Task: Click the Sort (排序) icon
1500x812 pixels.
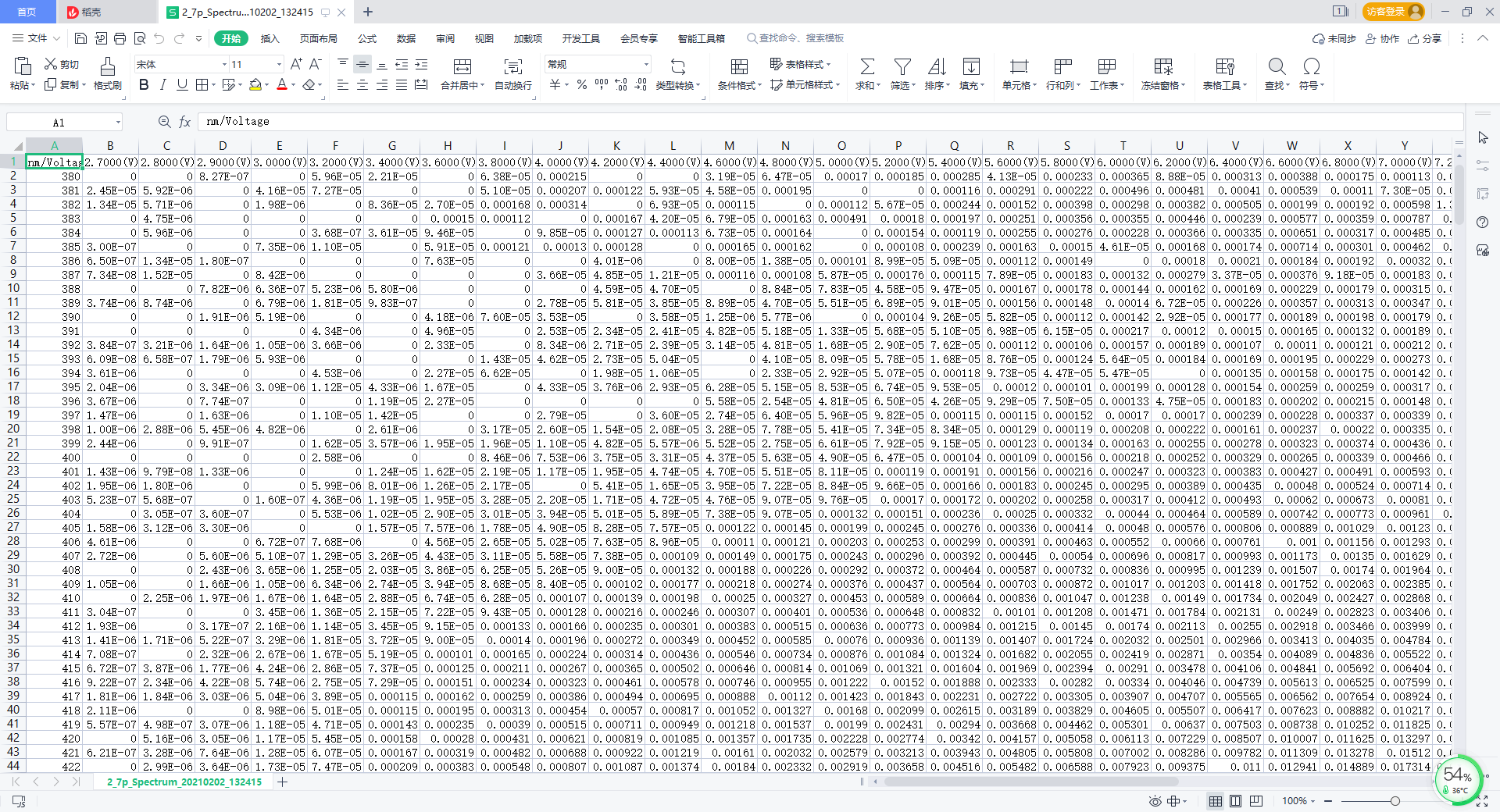Action: pos(937,66)
